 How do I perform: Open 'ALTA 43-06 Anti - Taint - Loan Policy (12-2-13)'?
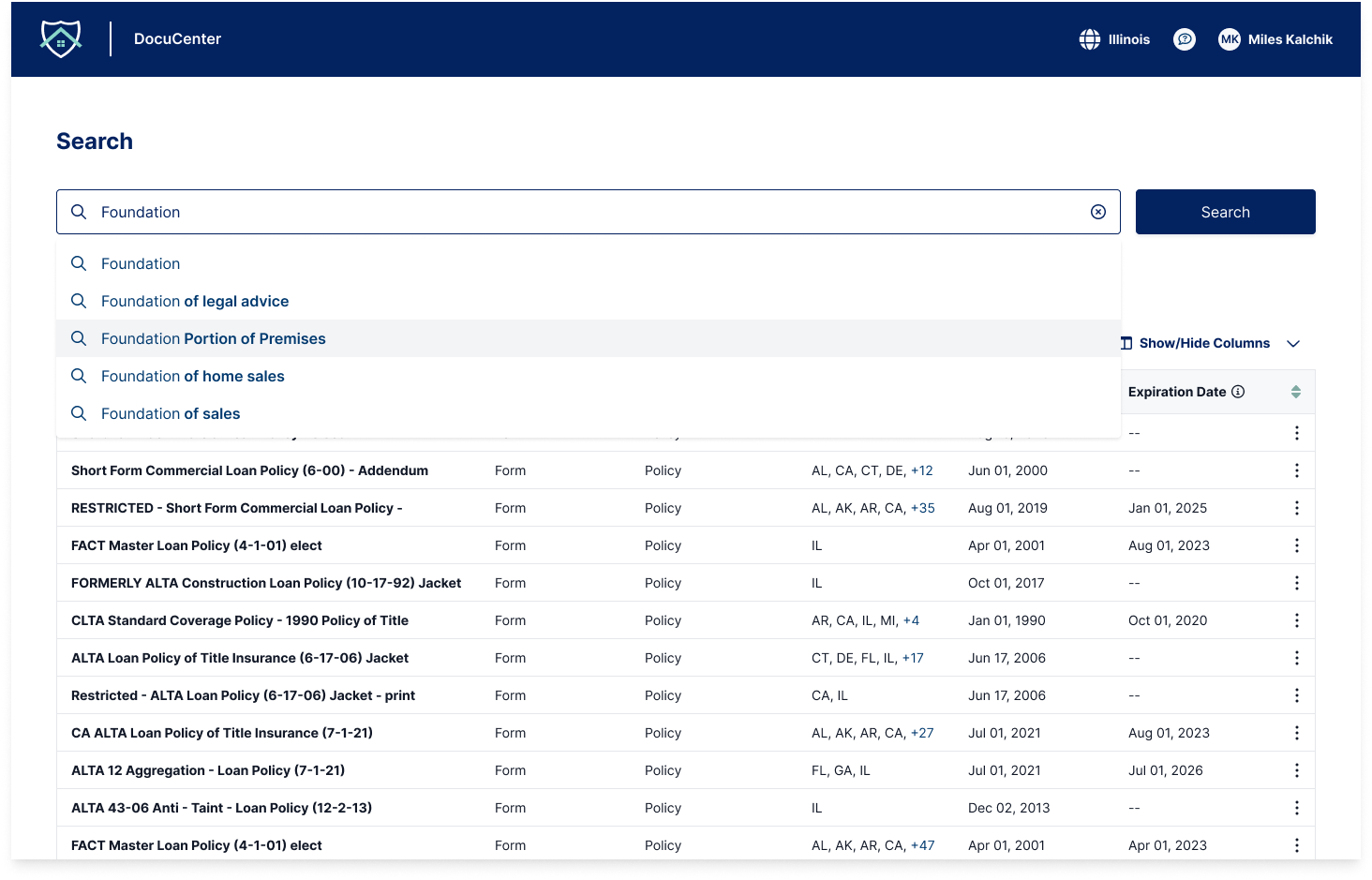221,808
